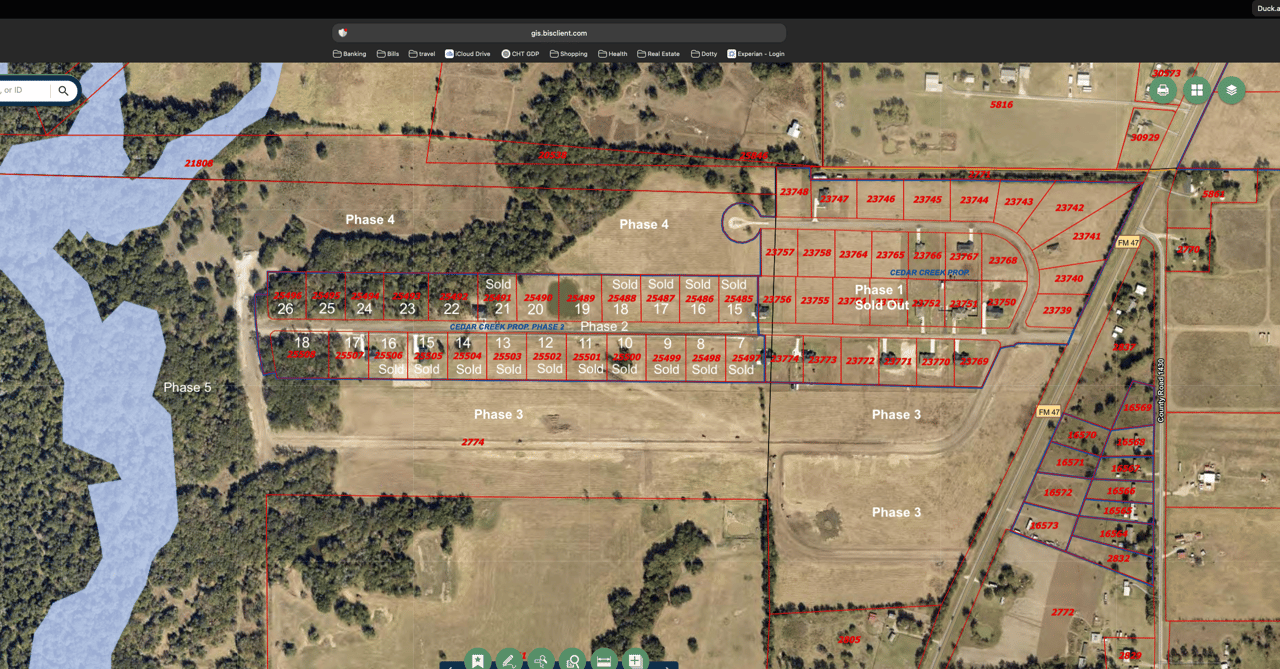Select parcel 21806 label

[x=199, y=163]
